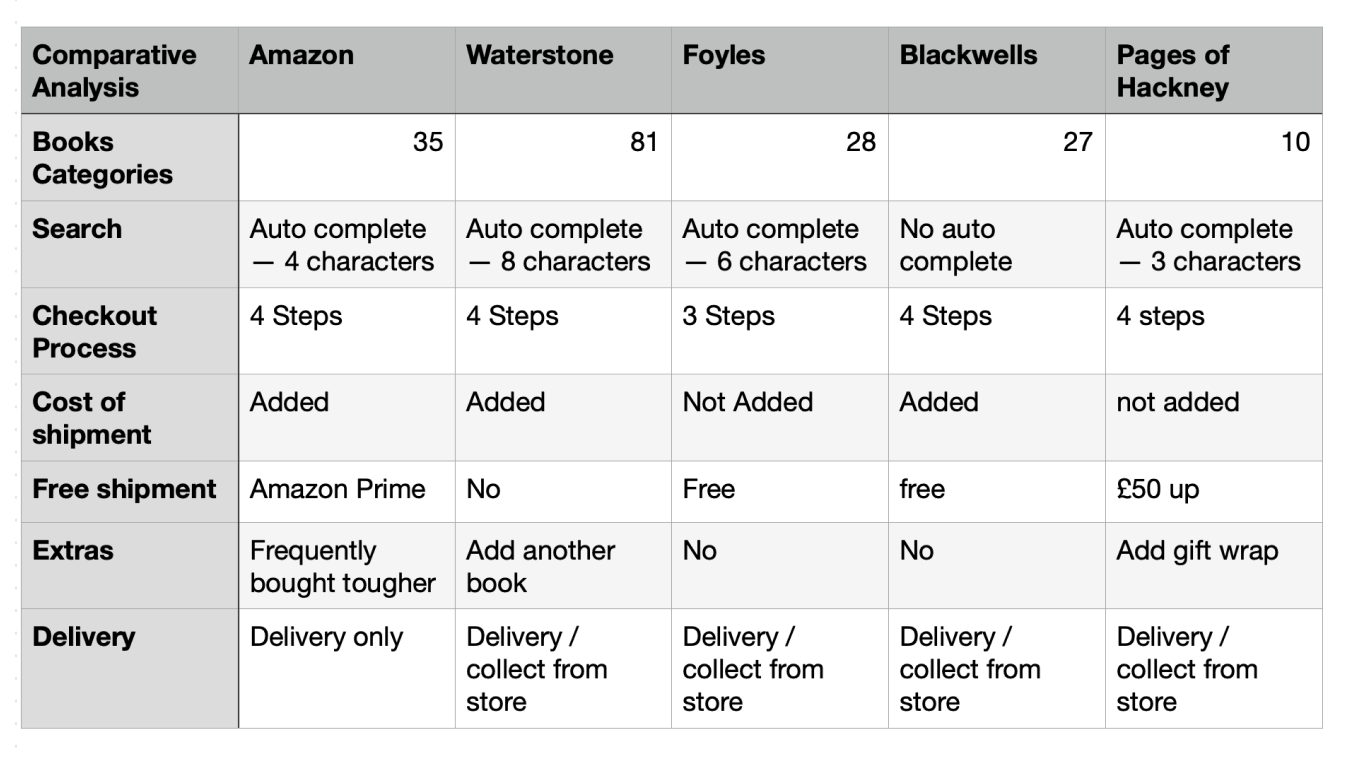Screen dimensions: 1348x758
Task: Select the Add gift wrap cell
Action: point(1214,565)
